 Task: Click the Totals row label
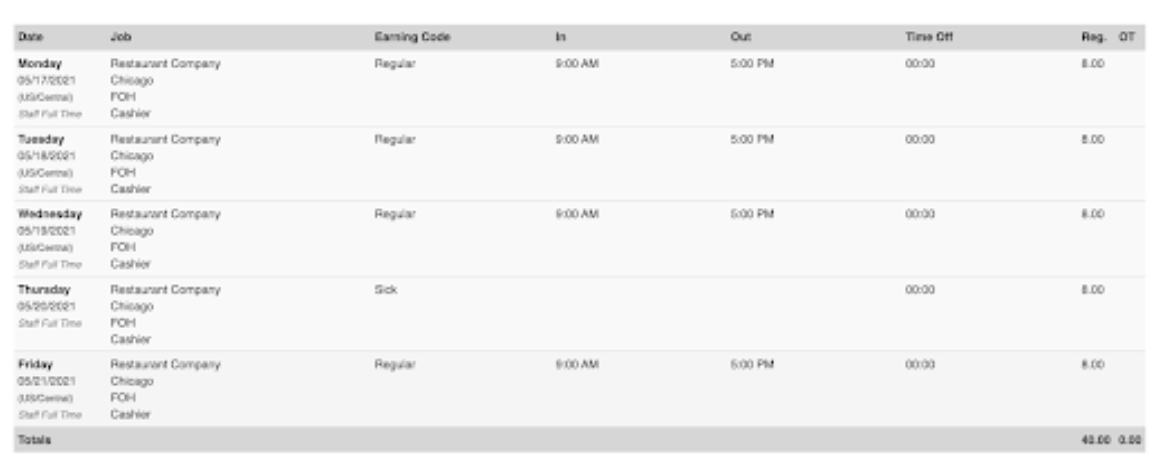34,439
